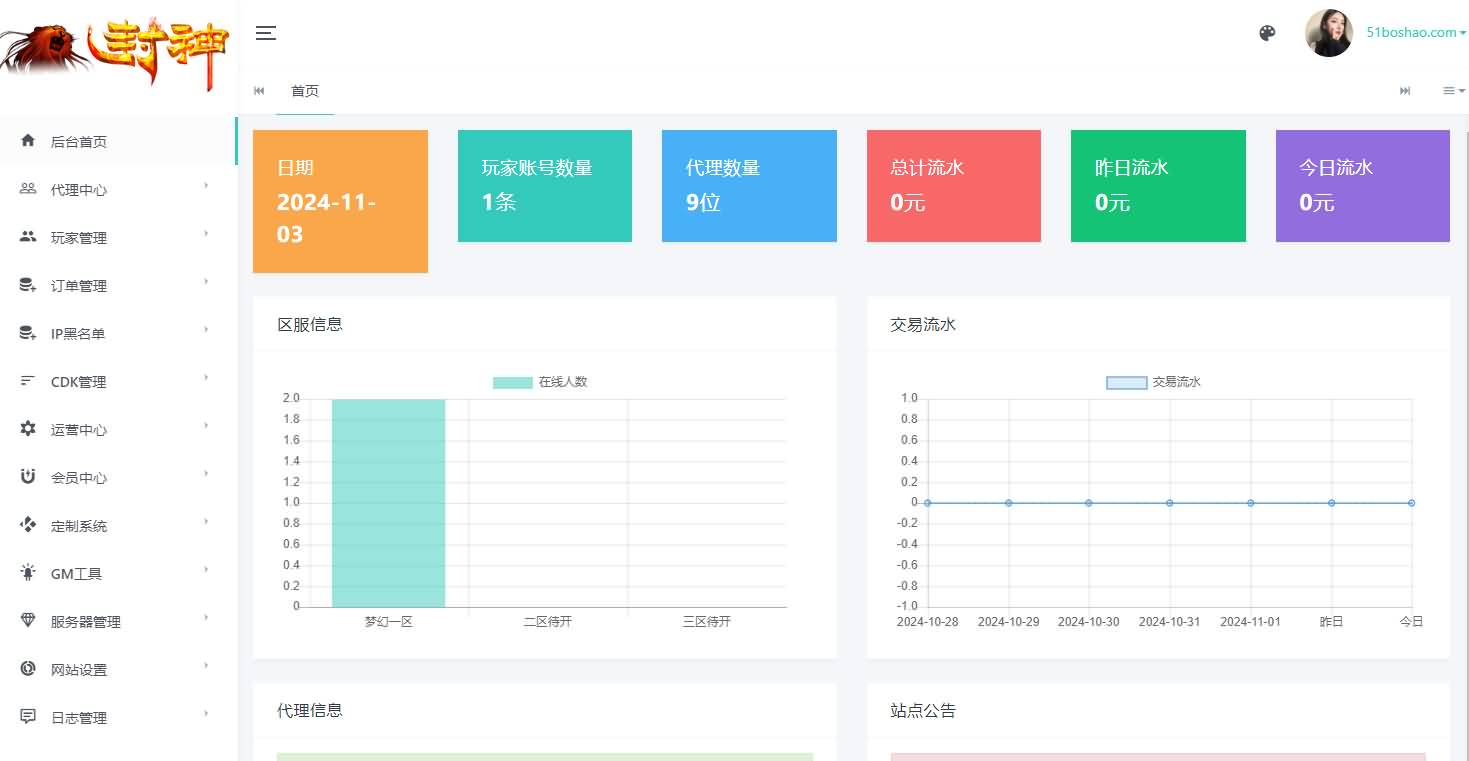Expand the 运营中心 sidebar menu

[x=79, y=429]
